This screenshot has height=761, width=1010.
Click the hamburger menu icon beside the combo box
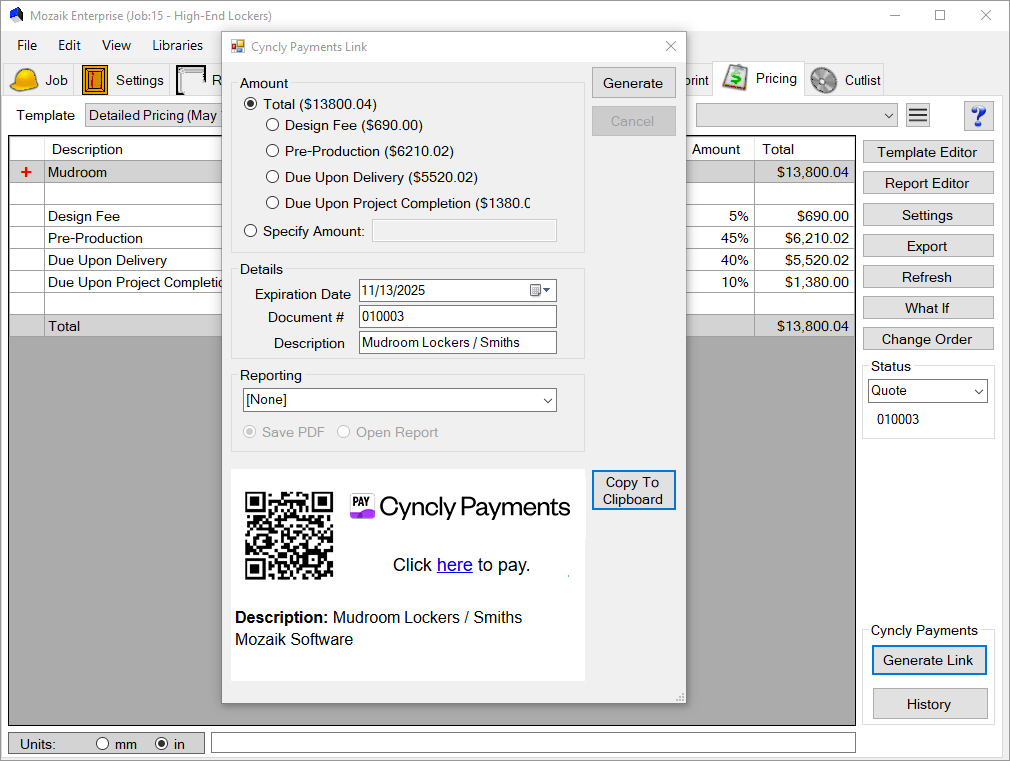[x=917, y=114]
